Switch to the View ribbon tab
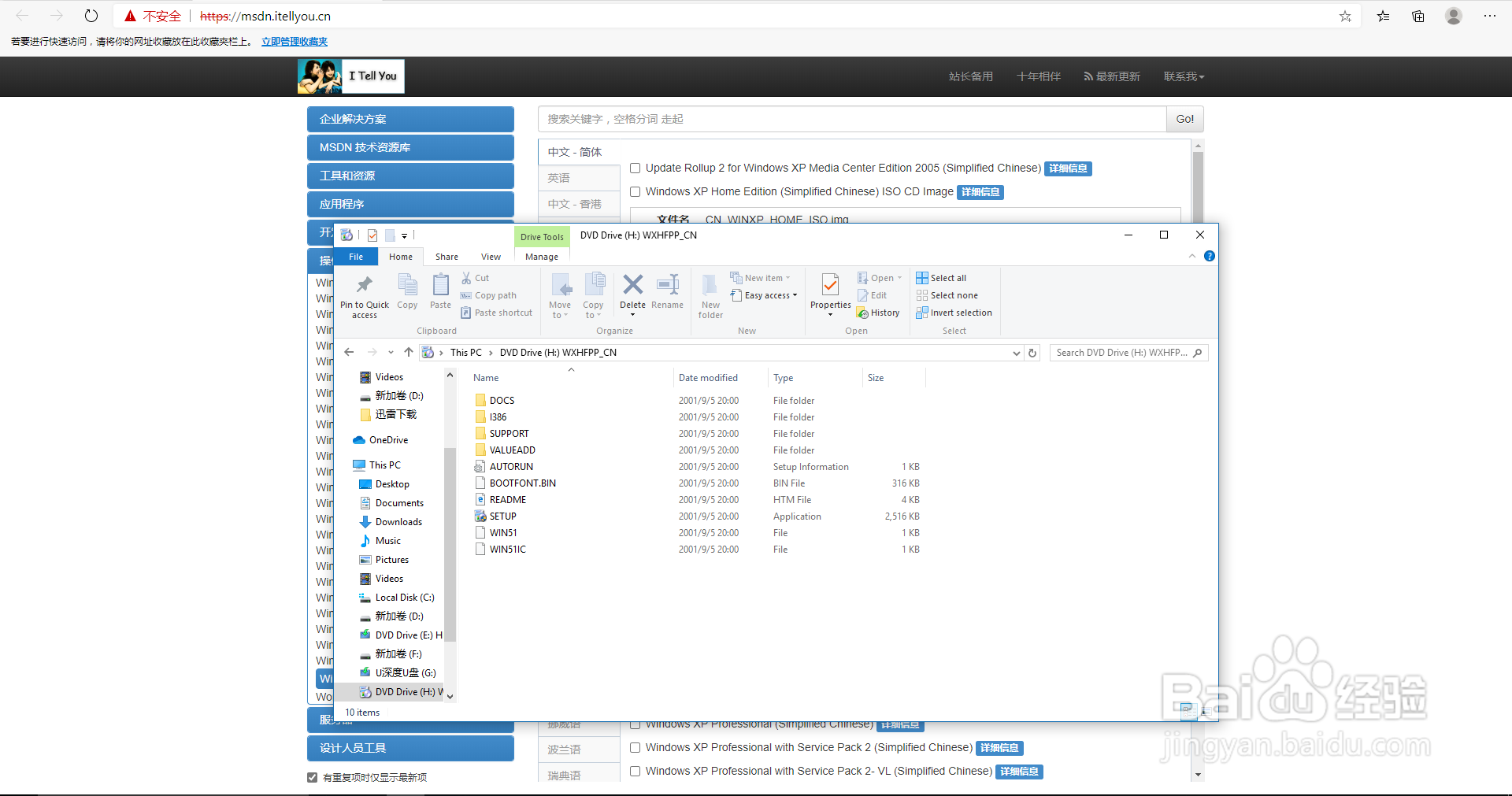1512x796 pixels. pyautogui.click(x=491, y=257)
